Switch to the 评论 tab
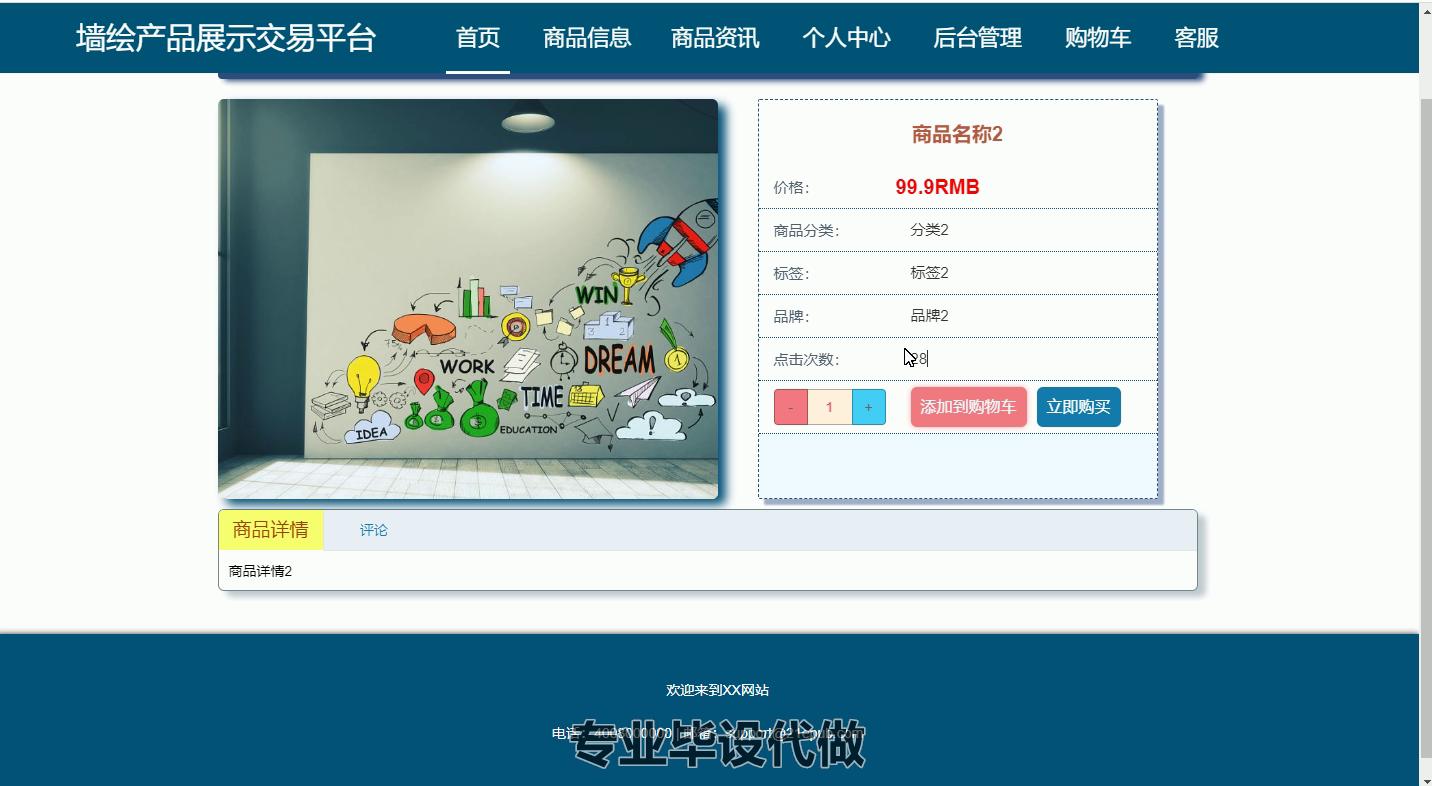 coord(374,530)
